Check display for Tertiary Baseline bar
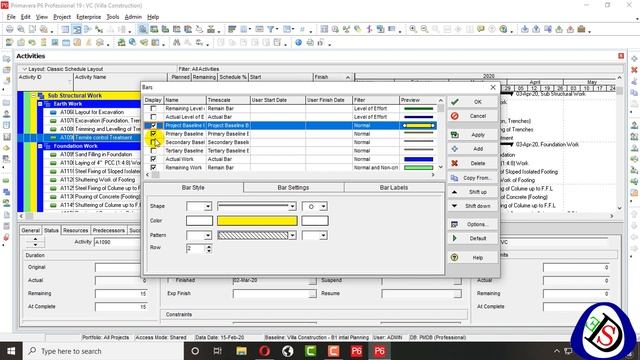 coord(153,151)
